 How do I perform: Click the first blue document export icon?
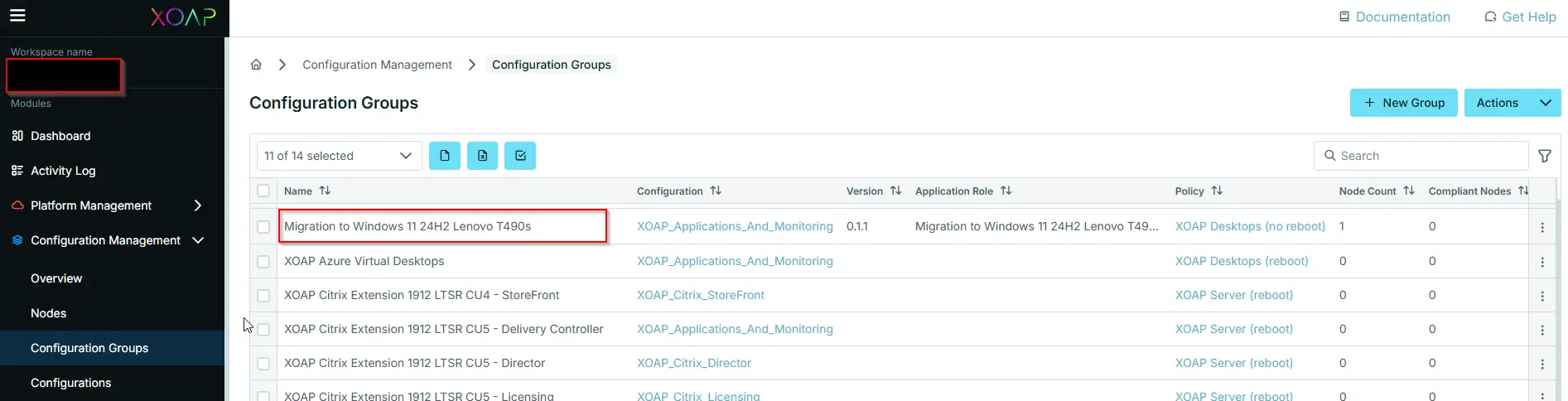coord(445,156)
